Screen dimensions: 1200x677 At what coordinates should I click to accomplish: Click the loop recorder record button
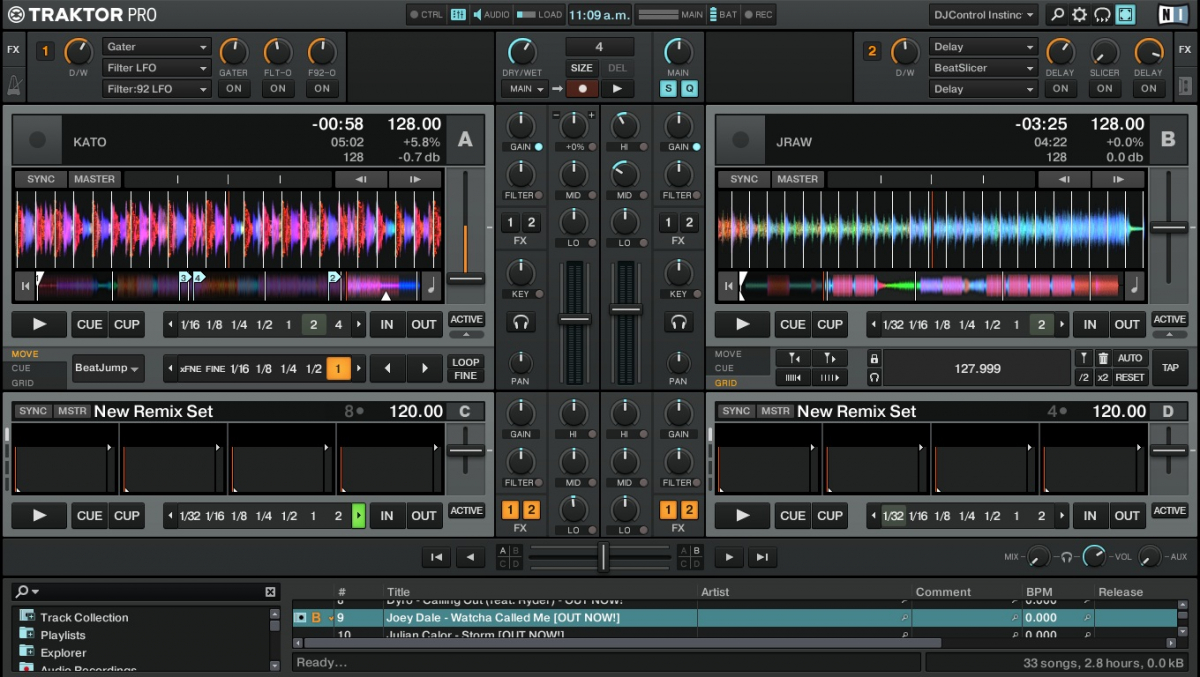point(581,89)
